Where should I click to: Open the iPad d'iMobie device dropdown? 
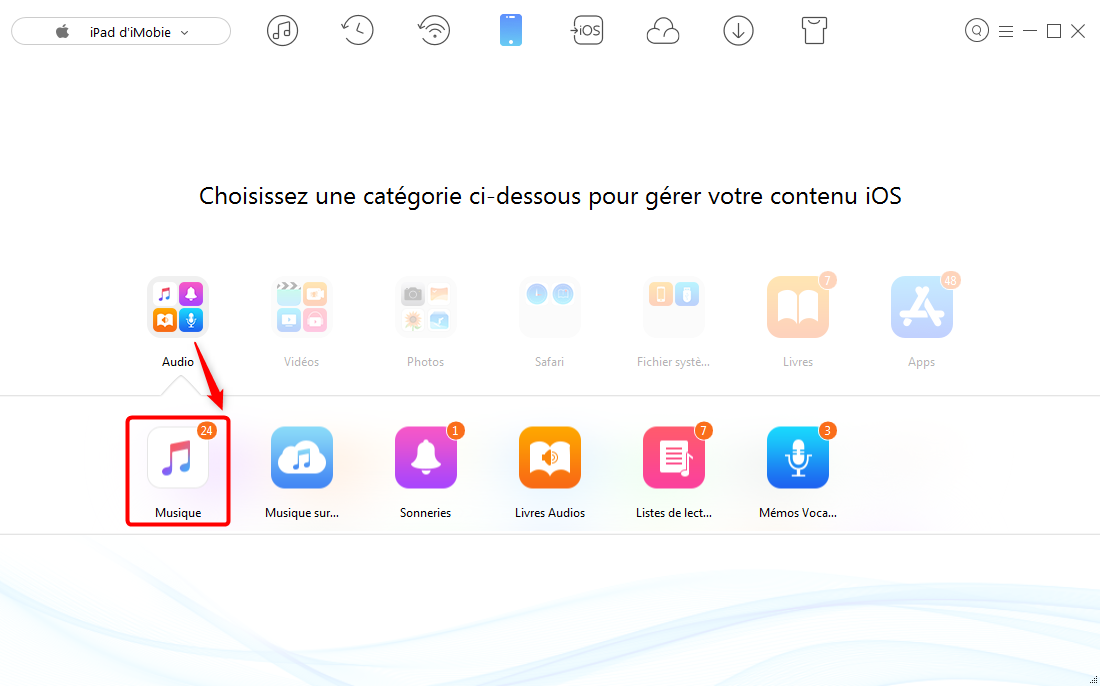pos(121,32)
